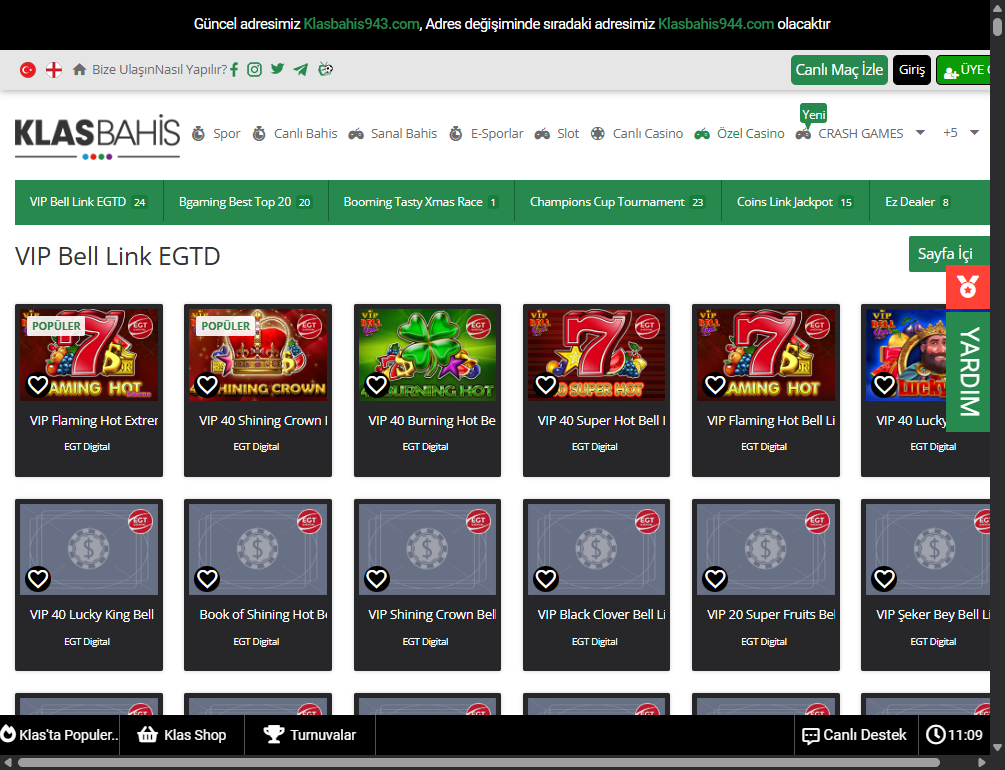Image resolution: width=1005 pixels, height=770 pixels.
Task: Click the green ÜYE register button
Action: tap(963, 70)
